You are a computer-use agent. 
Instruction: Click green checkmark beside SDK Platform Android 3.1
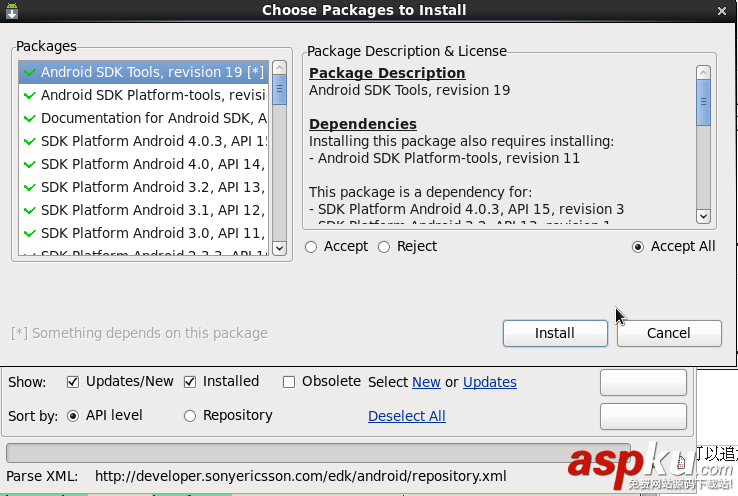(30, 210)
